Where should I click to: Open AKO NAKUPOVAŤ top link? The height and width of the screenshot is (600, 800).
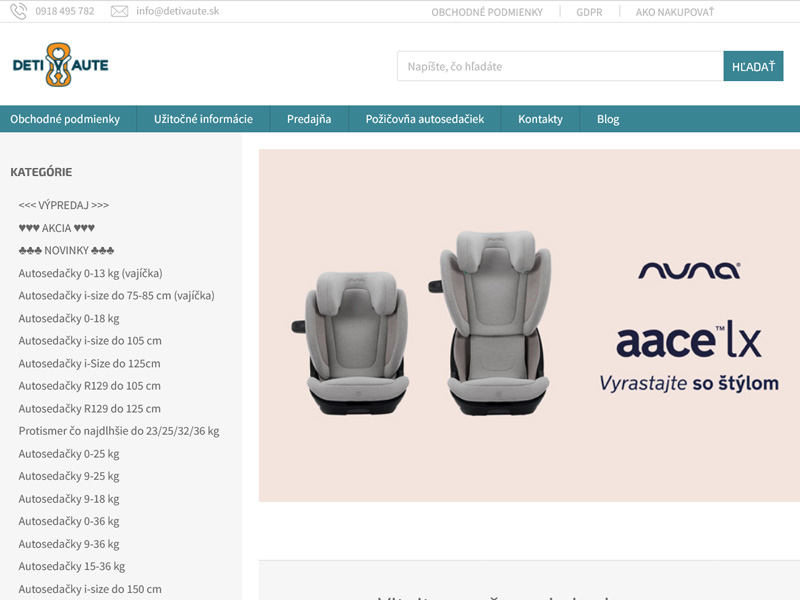tap(674, 12)
